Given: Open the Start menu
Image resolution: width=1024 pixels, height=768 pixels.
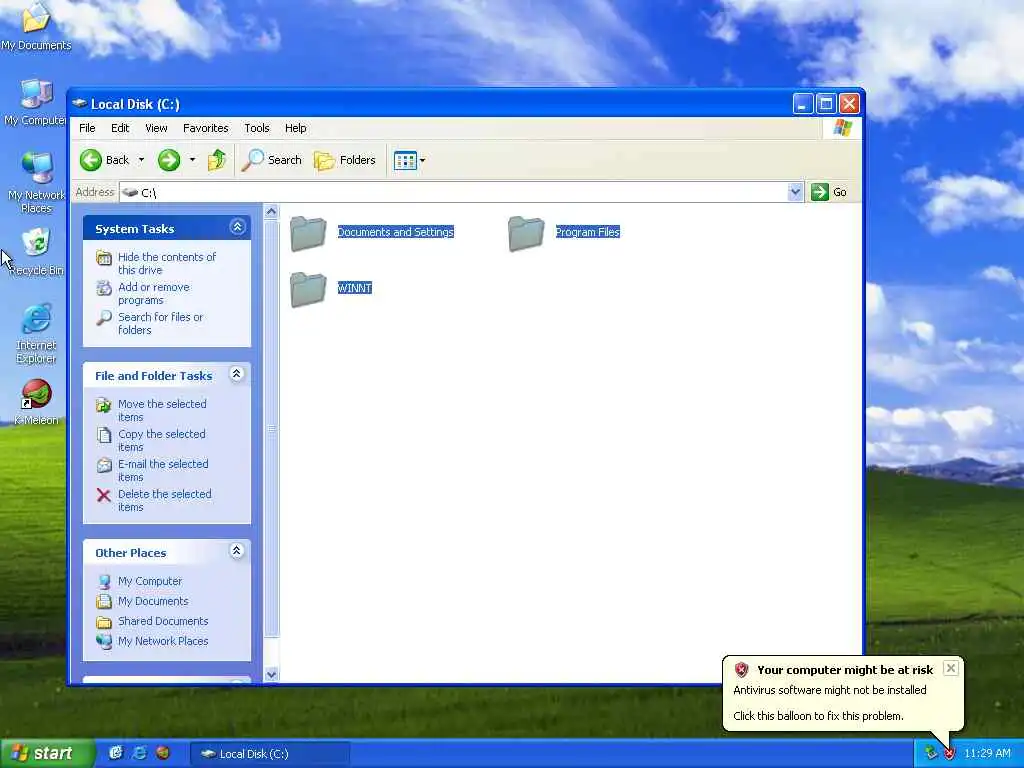Looking at the screenshot, I should pos(46,754).
